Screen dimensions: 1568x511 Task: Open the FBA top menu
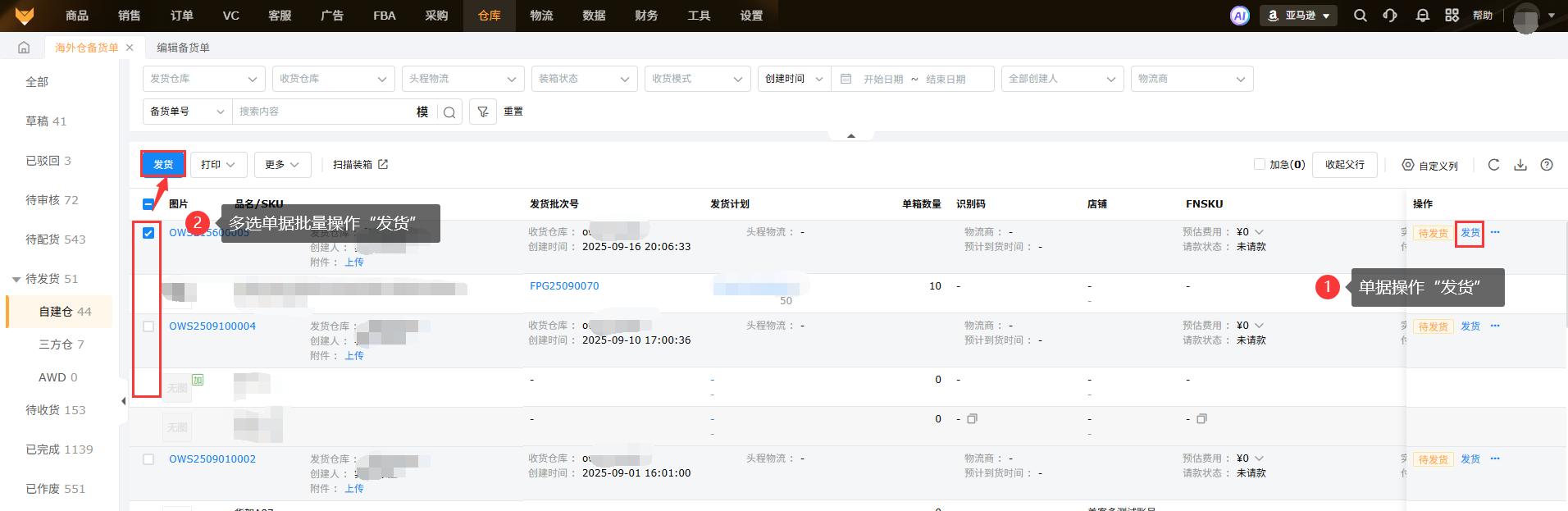point(384,16)
